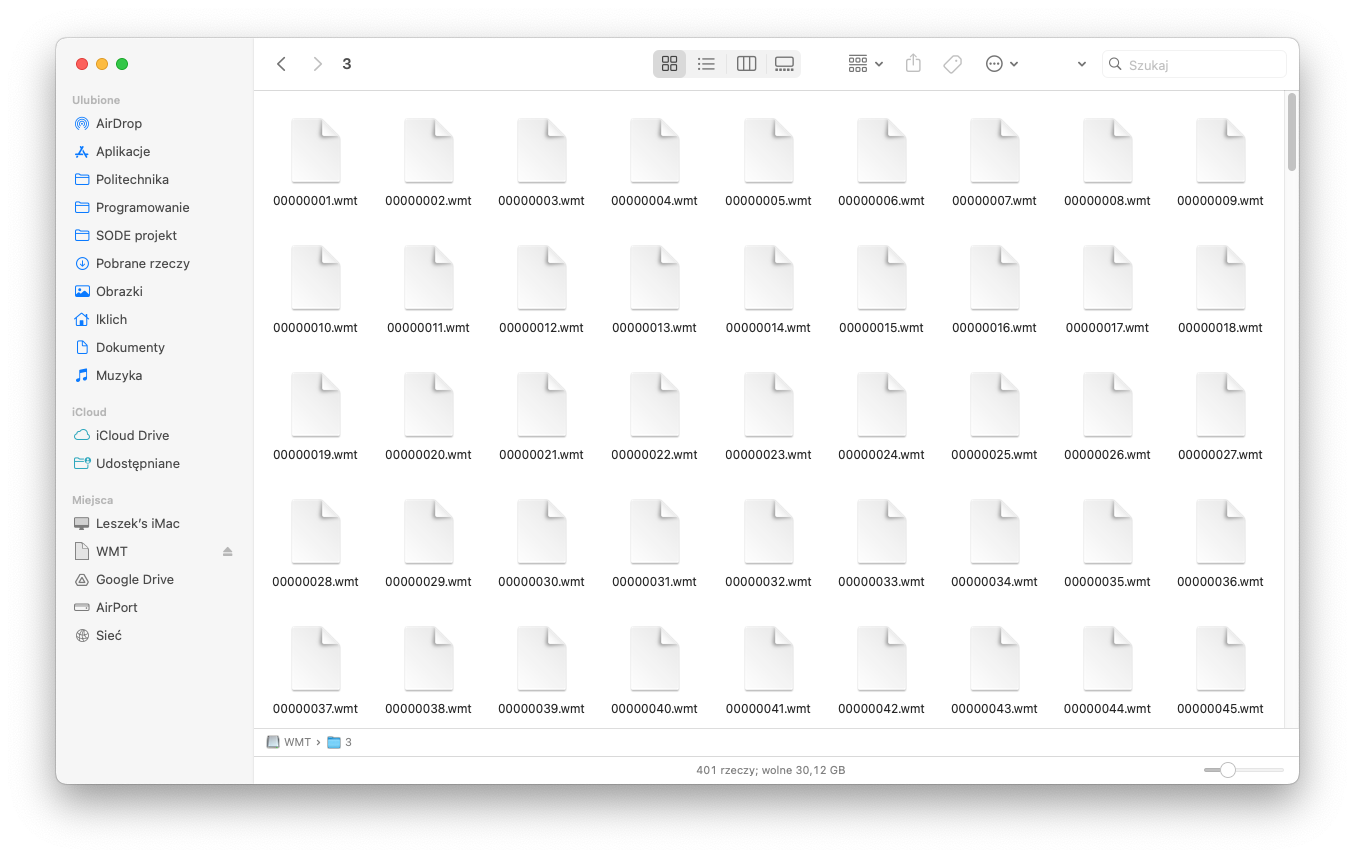The width and height of the screenshot is (1355, 858).
Task: Click the Szukaj search field
Action: (x=1194, y=64)
